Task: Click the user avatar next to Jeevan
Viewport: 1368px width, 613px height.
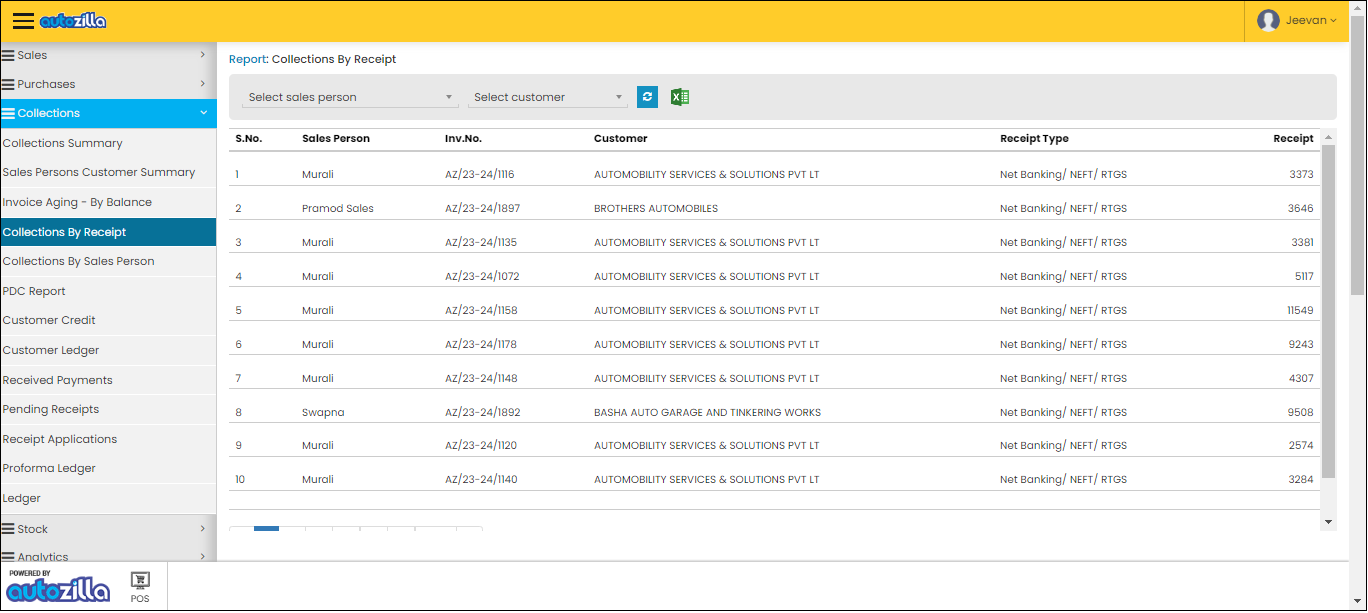Action: (x=1268, y=21)
